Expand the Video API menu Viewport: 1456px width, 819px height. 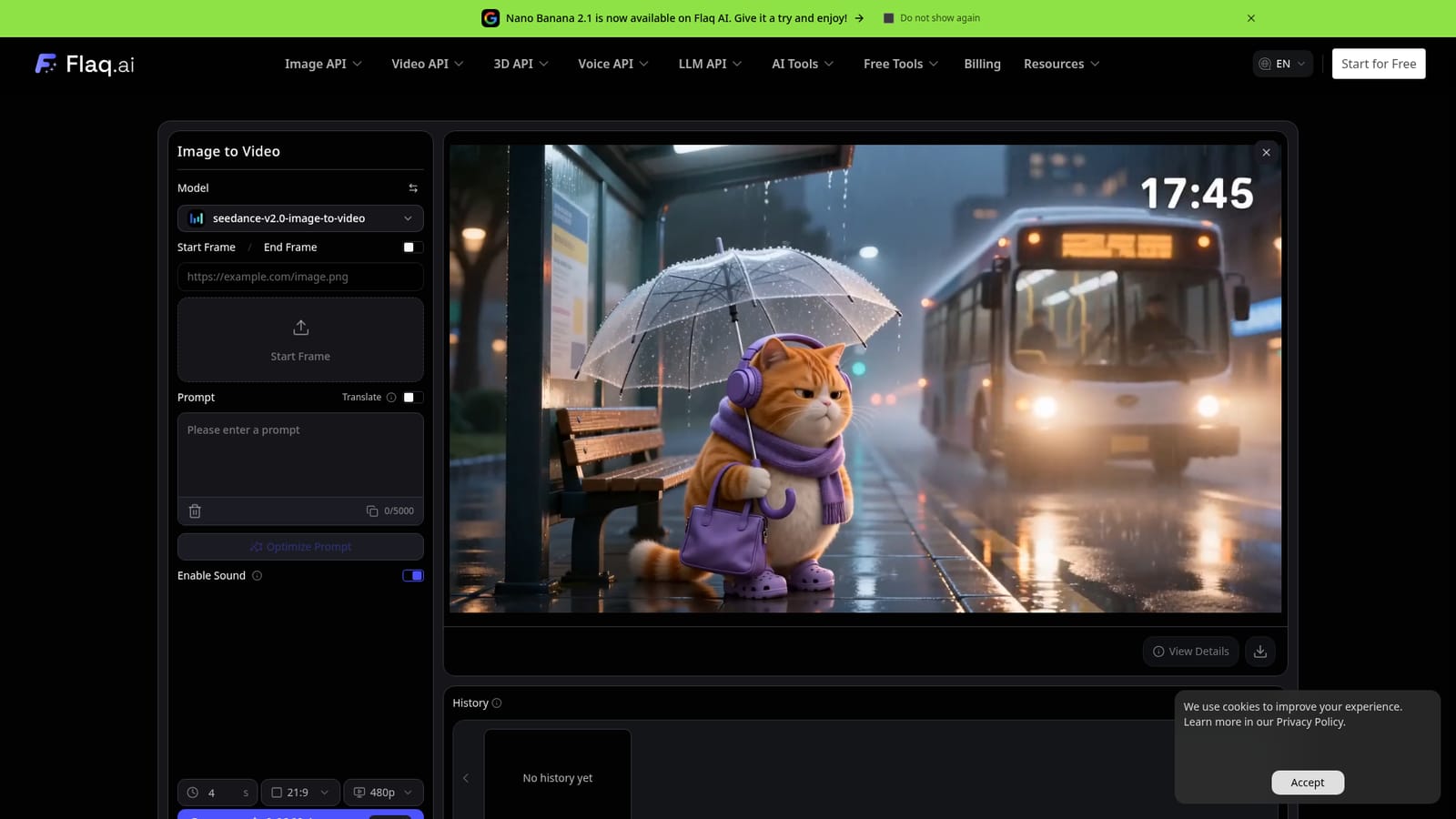(x=428, y=64)
